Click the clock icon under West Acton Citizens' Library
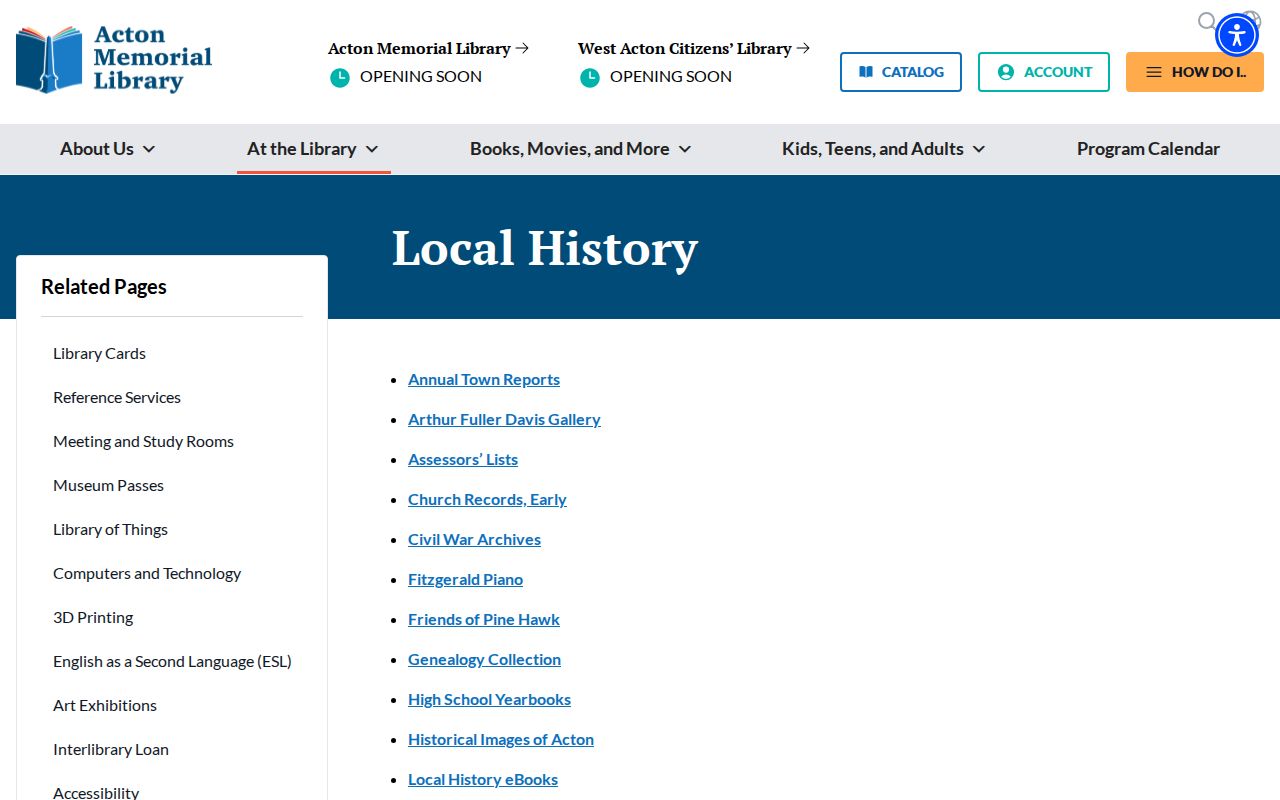 (590, 77)
